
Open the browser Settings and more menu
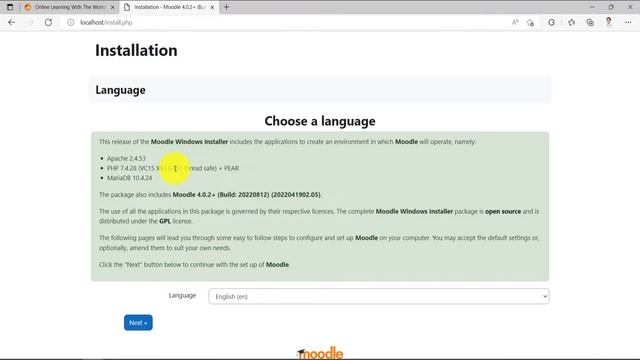tap(628, 22)
